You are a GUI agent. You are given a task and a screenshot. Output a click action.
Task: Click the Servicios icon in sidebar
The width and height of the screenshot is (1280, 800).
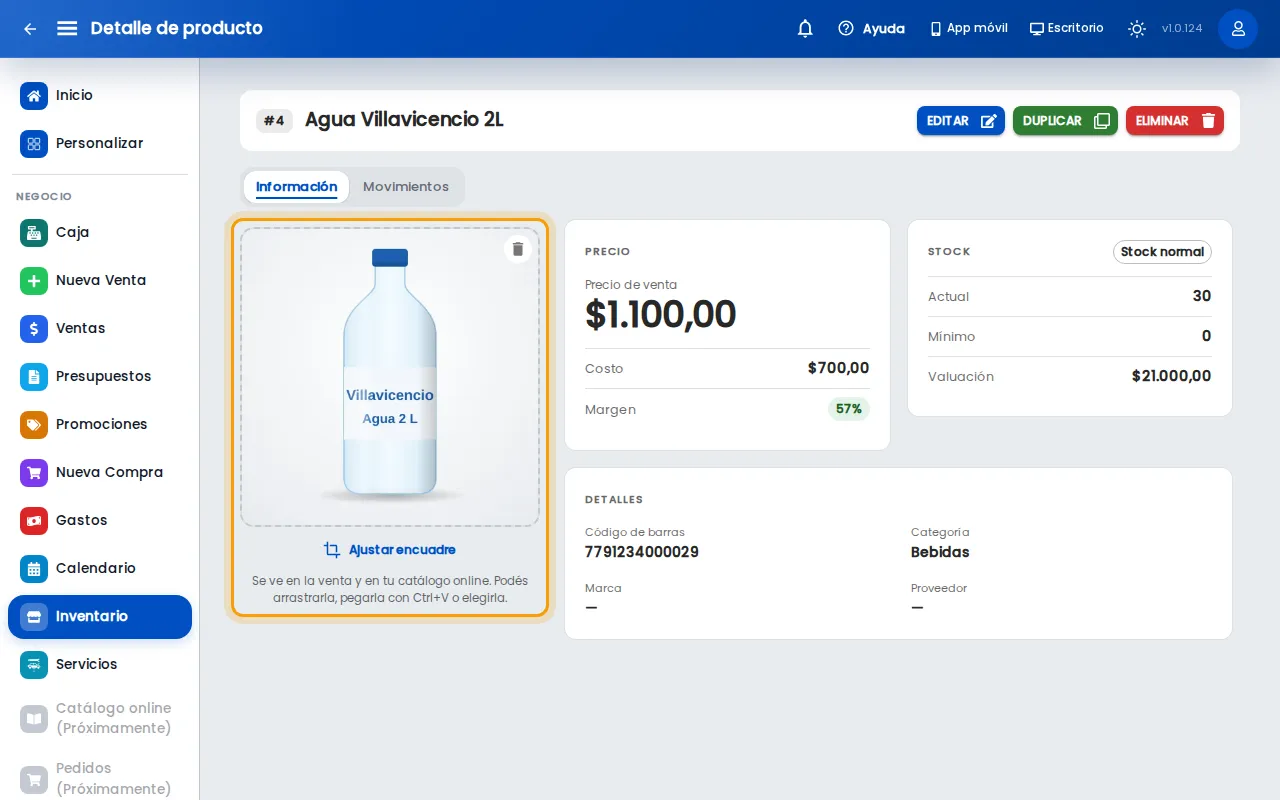click(x=34, y=664)
